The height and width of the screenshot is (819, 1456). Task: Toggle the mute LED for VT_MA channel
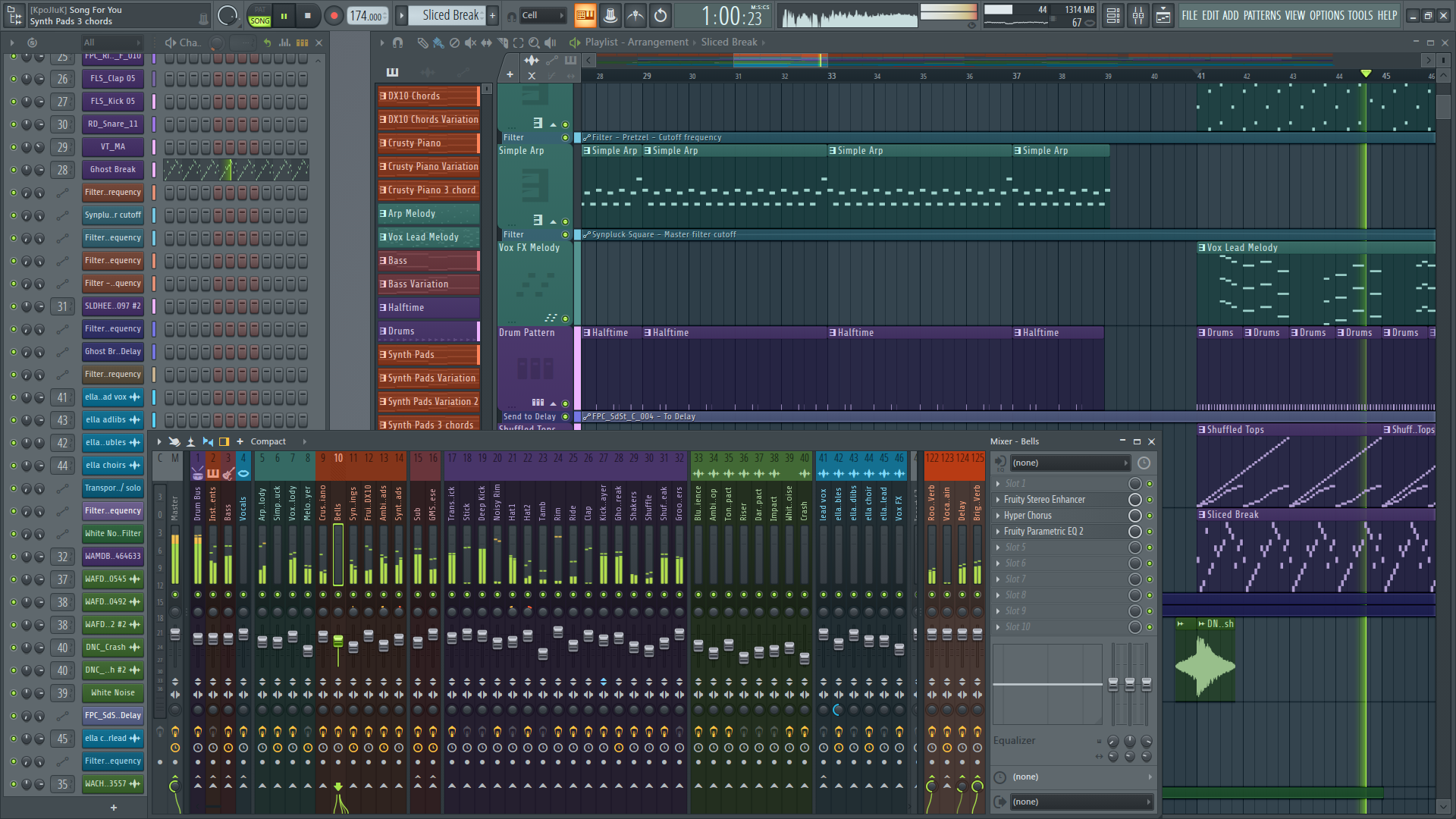point(13,147)
